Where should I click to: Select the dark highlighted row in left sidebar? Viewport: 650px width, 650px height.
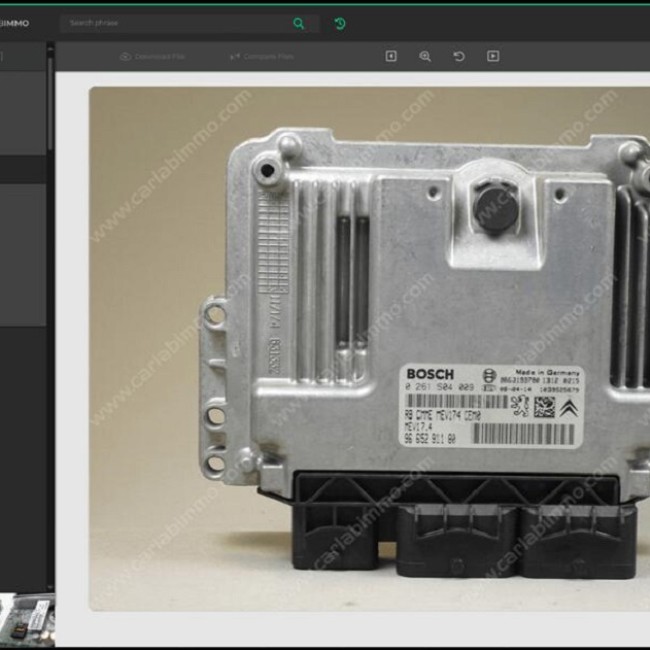(23, 170)
